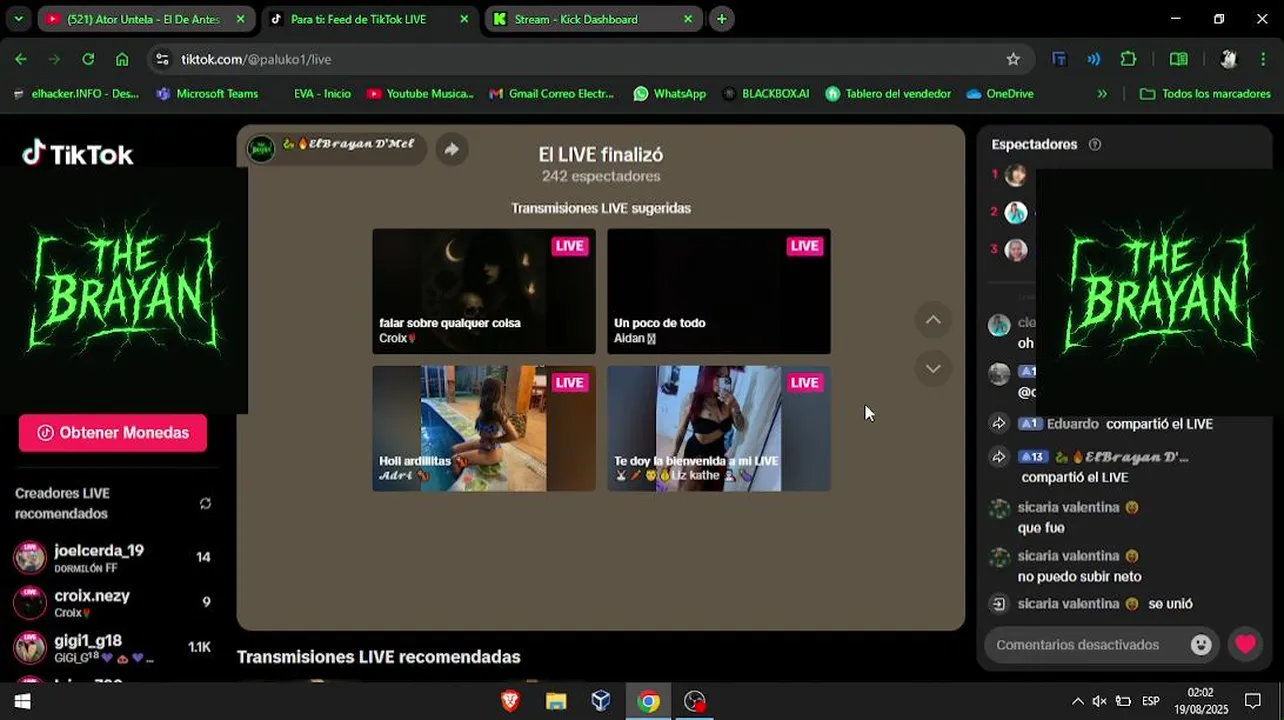The width and height of the screenshot is (1284, 720).
Task: Close the YouTube Ator Untela tab
Action: click(240, 19)
